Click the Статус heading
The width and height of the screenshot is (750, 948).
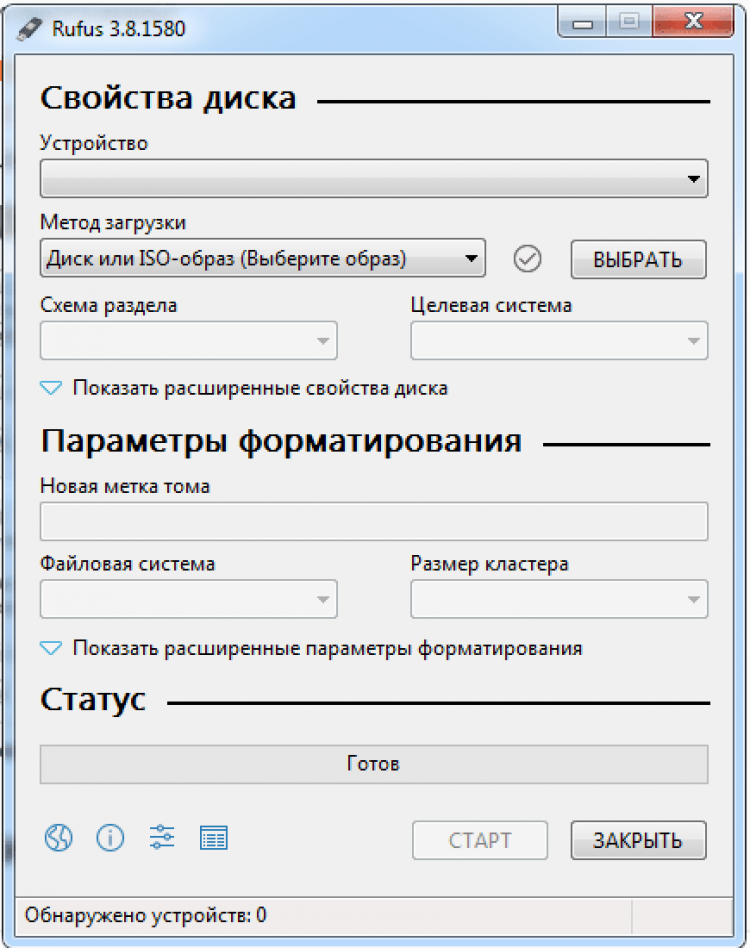93,700
